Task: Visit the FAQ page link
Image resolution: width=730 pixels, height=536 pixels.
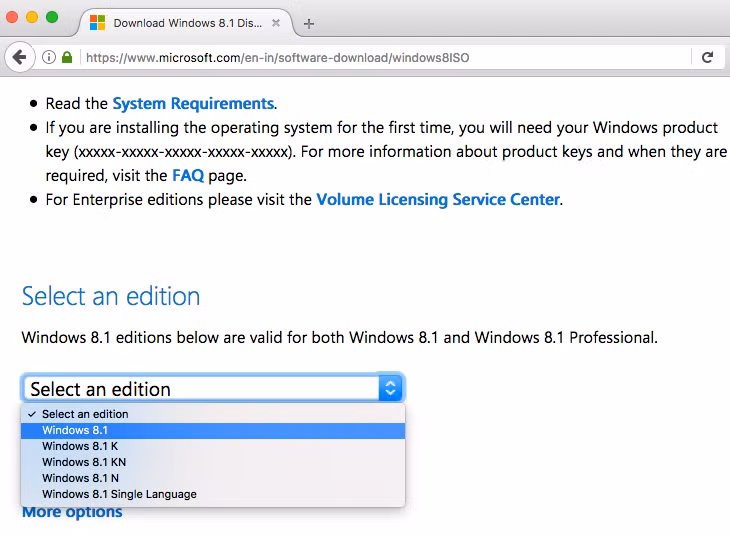Action: (188, 176)
